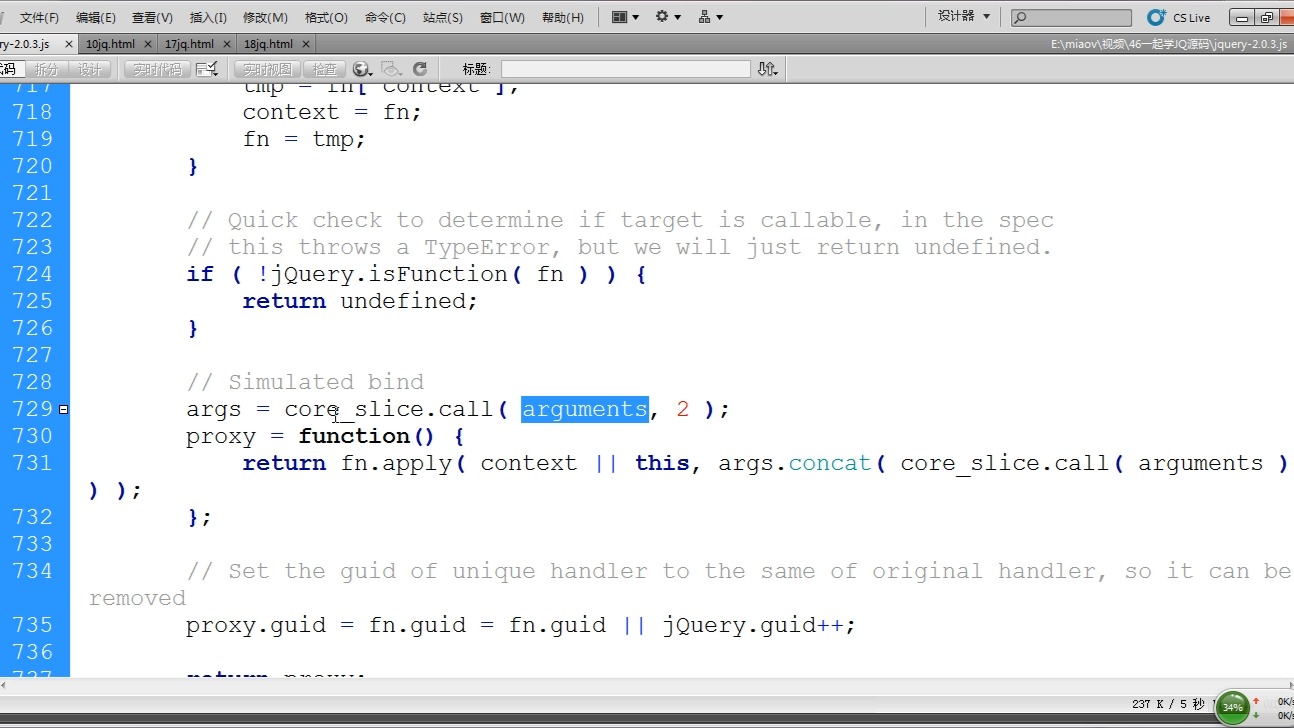Close the jquery-2.0.3.js tab
Screen dimensions: 1294x728
pyautogui.click(x=69, y=44)
